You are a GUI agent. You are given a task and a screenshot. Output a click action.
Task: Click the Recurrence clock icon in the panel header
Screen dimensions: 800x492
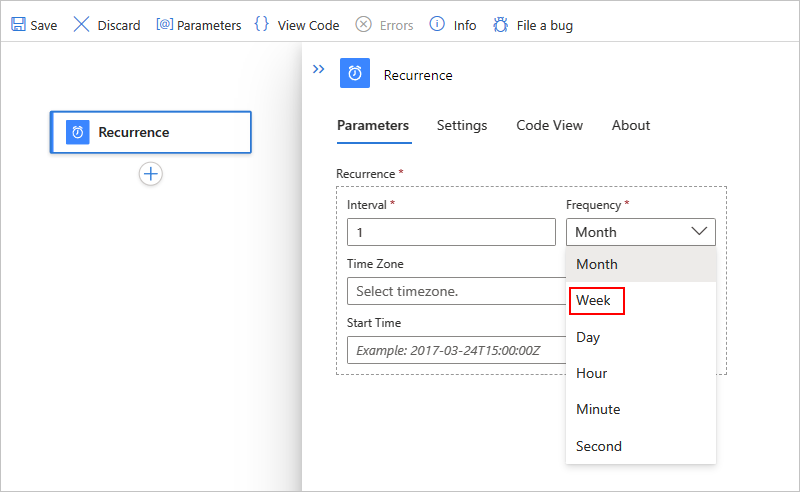click(354, 75)
